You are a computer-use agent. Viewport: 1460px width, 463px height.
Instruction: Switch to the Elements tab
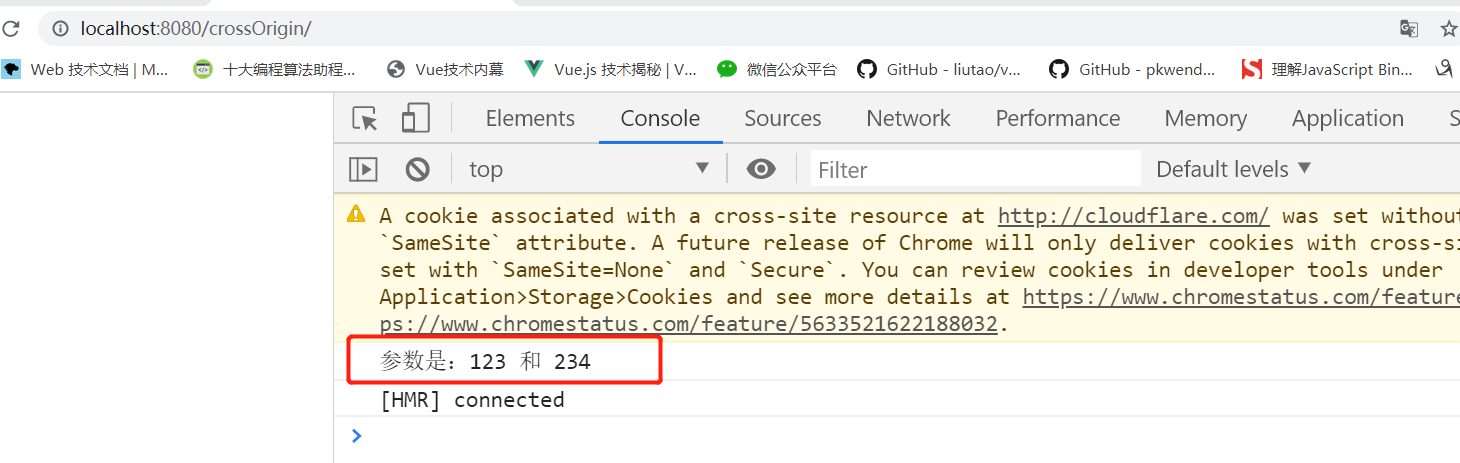(x=530, y=118)
